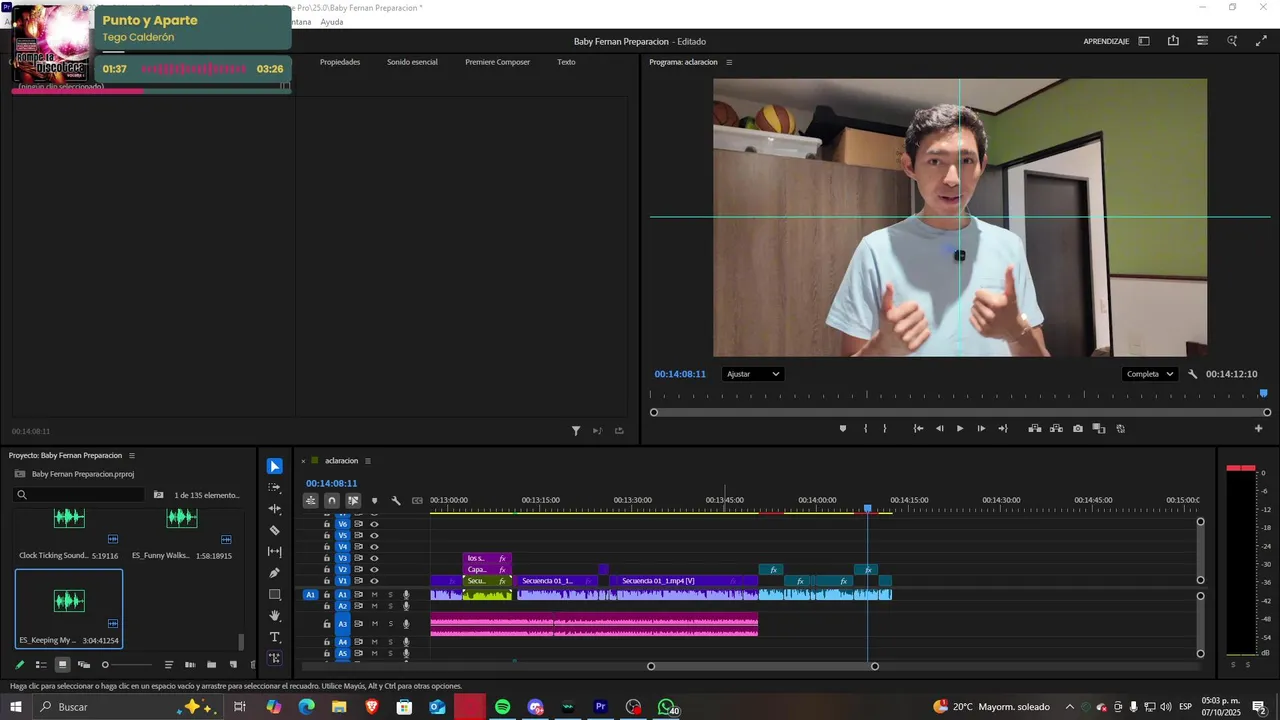Image resolution: width=1280 pixels, height=720 pixels.
Task: Click the Lift button
Action: [x=1035, y=429]
